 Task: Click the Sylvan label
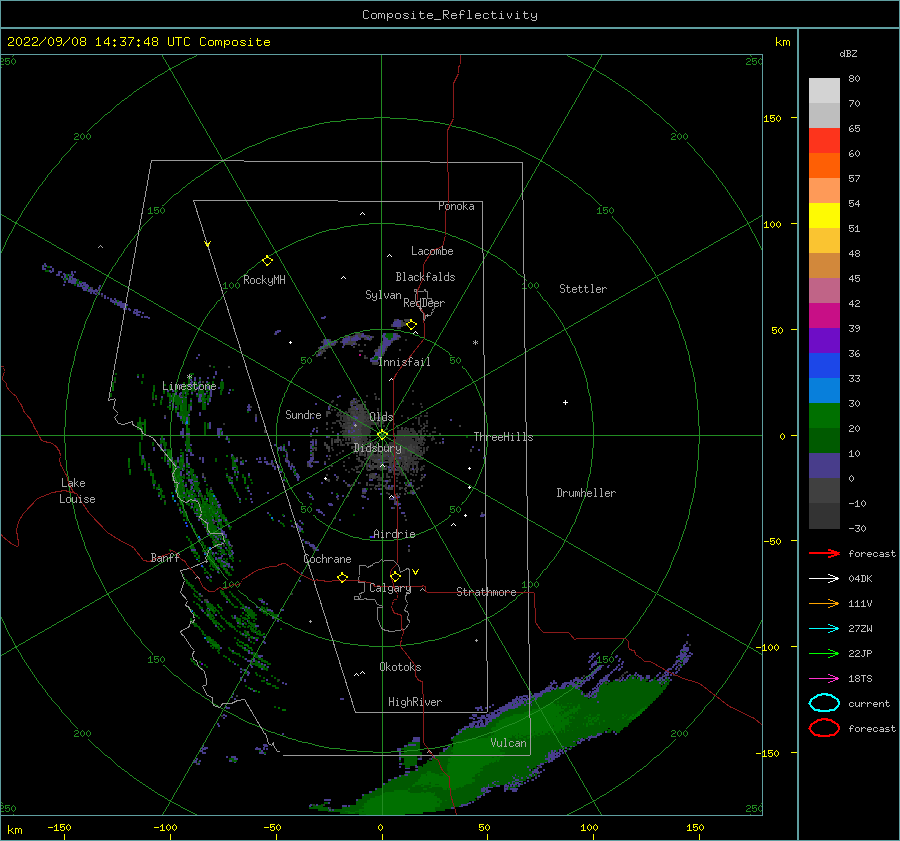383,295
